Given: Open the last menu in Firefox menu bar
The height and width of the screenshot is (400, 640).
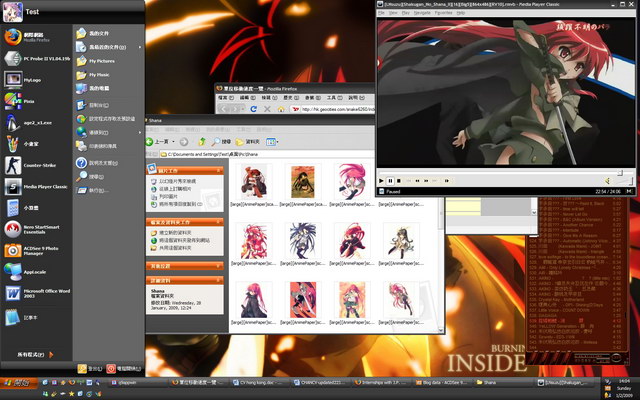Looking at the screenshot, I should pyautogui.click(x=356, y=98).
